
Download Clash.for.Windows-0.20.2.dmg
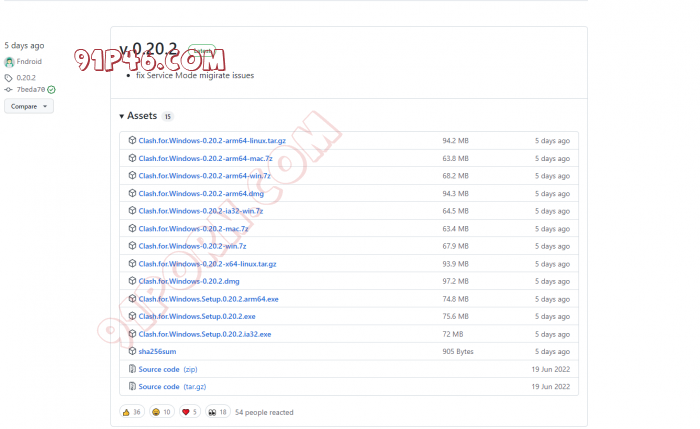pos(189,281)
